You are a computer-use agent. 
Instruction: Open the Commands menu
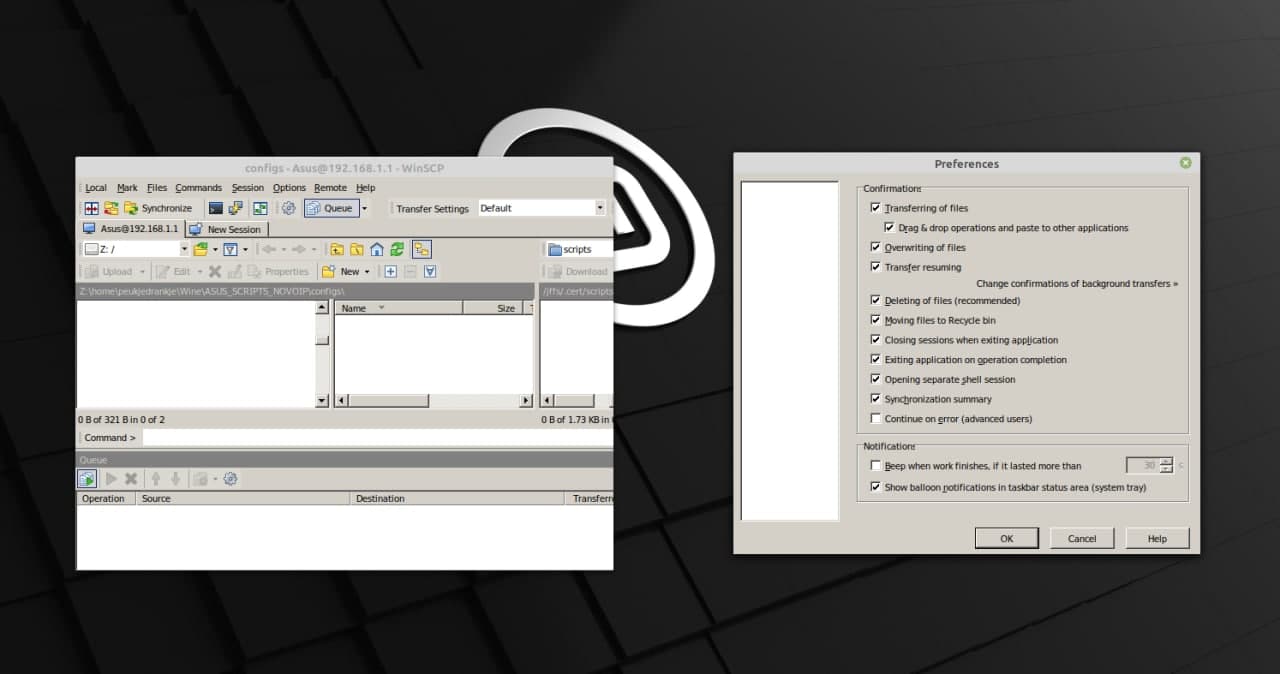198,188
